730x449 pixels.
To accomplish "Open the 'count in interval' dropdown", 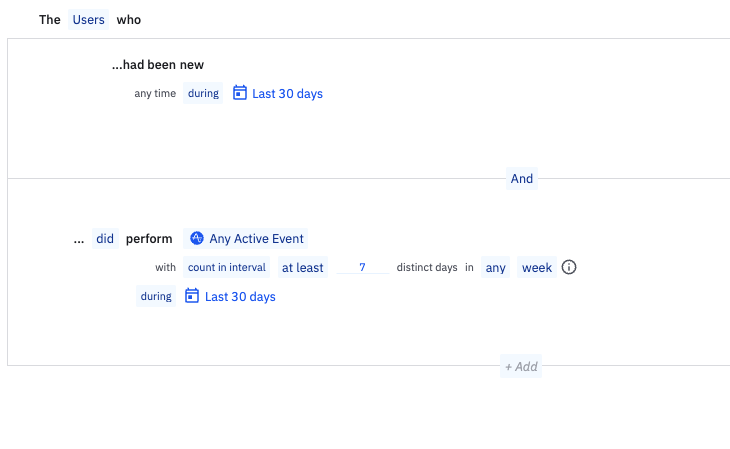I will tap(227, 268).
